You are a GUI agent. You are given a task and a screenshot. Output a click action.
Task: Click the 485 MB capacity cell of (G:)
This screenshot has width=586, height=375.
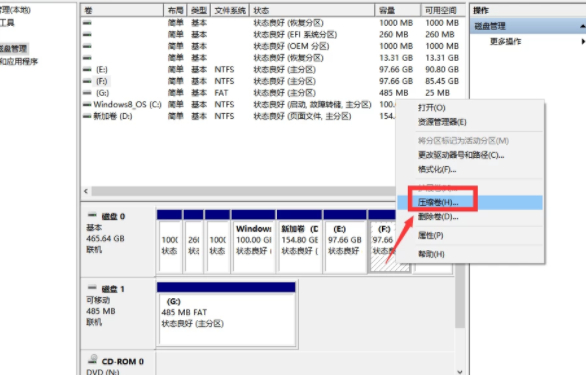(x=394, y=93)
